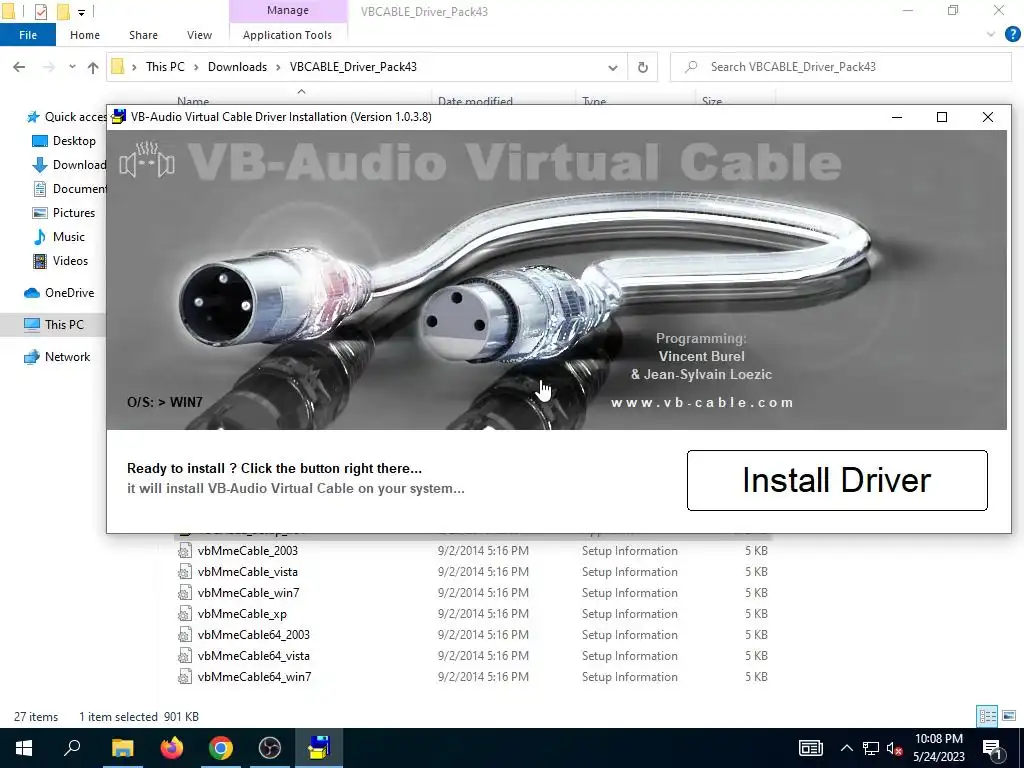Viewport: 1024px width, 768px height.
Task: Click the Install Driver button
Action: tap(837, 480)
